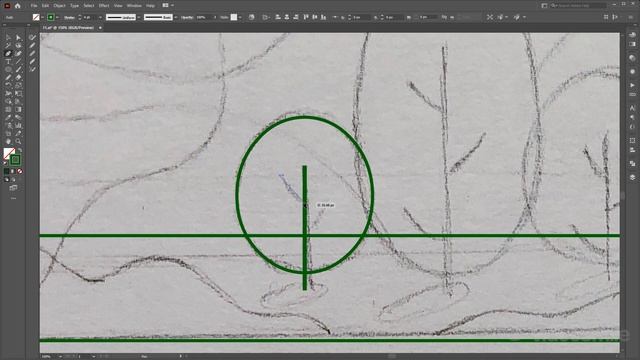Select the Lasso tool

click(18, 45)
